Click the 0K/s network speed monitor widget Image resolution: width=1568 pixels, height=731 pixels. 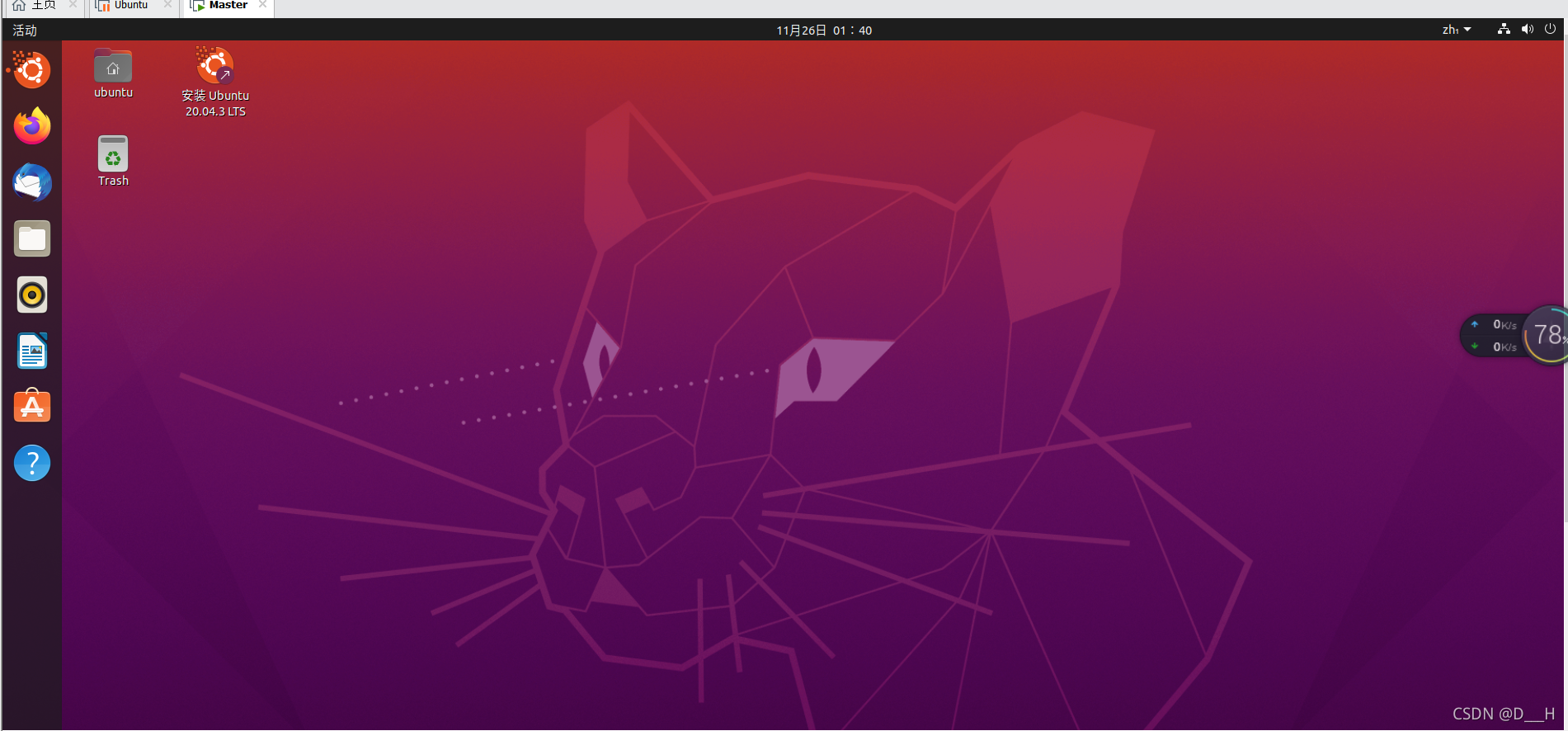click(1494, 336)
